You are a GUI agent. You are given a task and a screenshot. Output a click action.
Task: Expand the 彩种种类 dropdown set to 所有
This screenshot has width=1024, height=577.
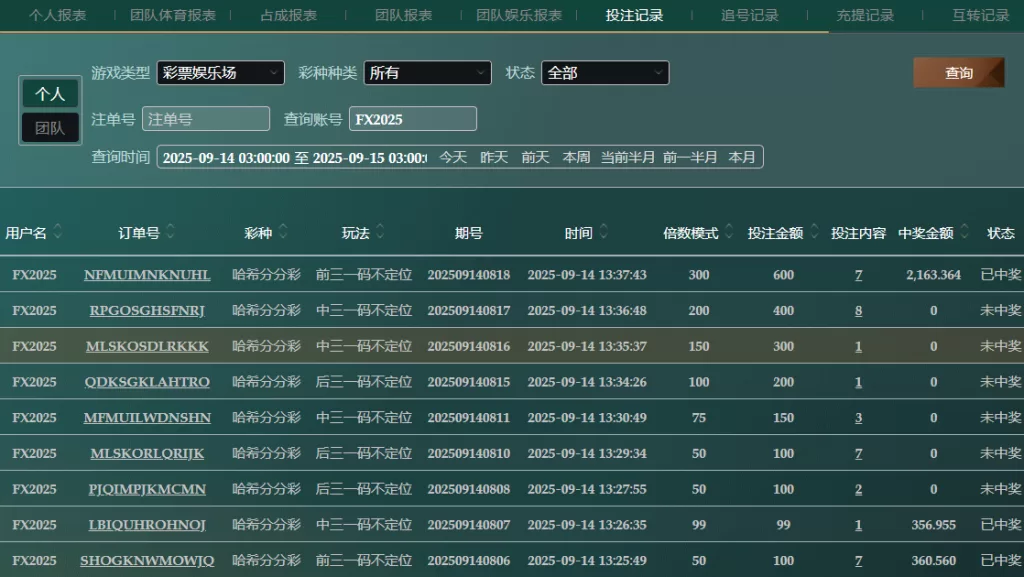[427, 73]
